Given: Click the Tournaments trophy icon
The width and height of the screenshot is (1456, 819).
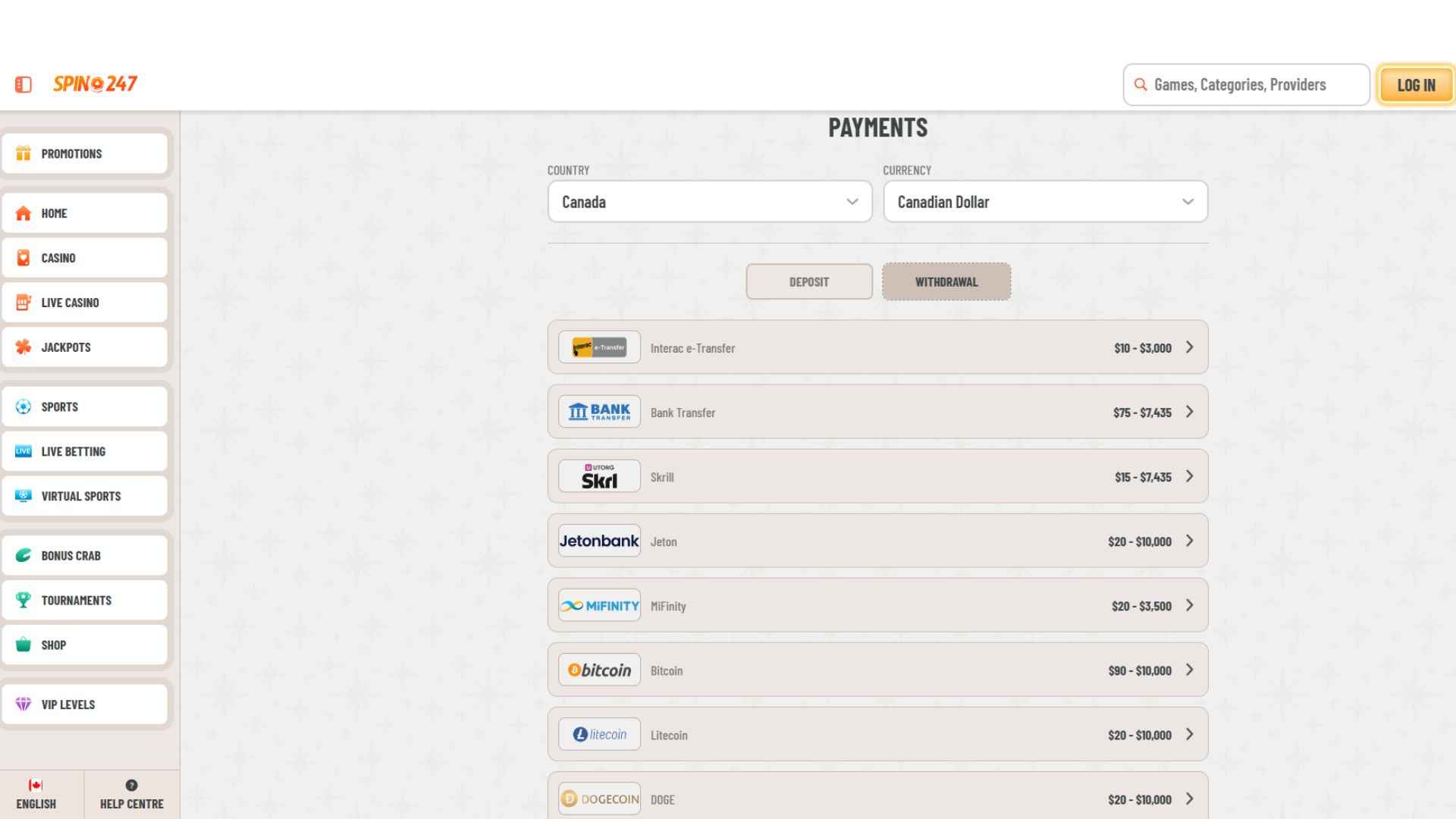Looking at the screenshot, I should point(24,601).
